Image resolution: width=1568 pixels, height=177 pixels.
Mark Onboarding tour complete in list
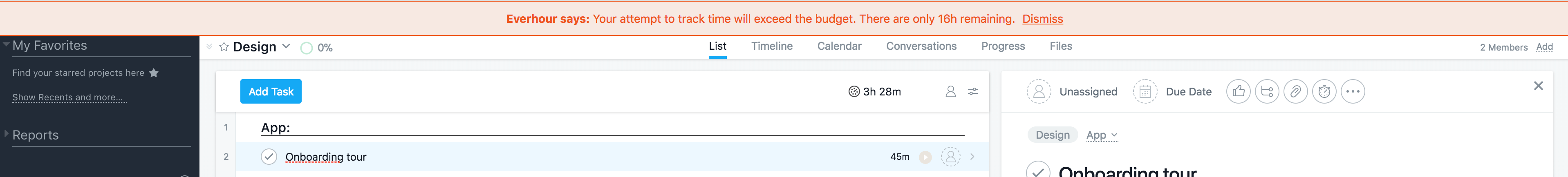269,156
